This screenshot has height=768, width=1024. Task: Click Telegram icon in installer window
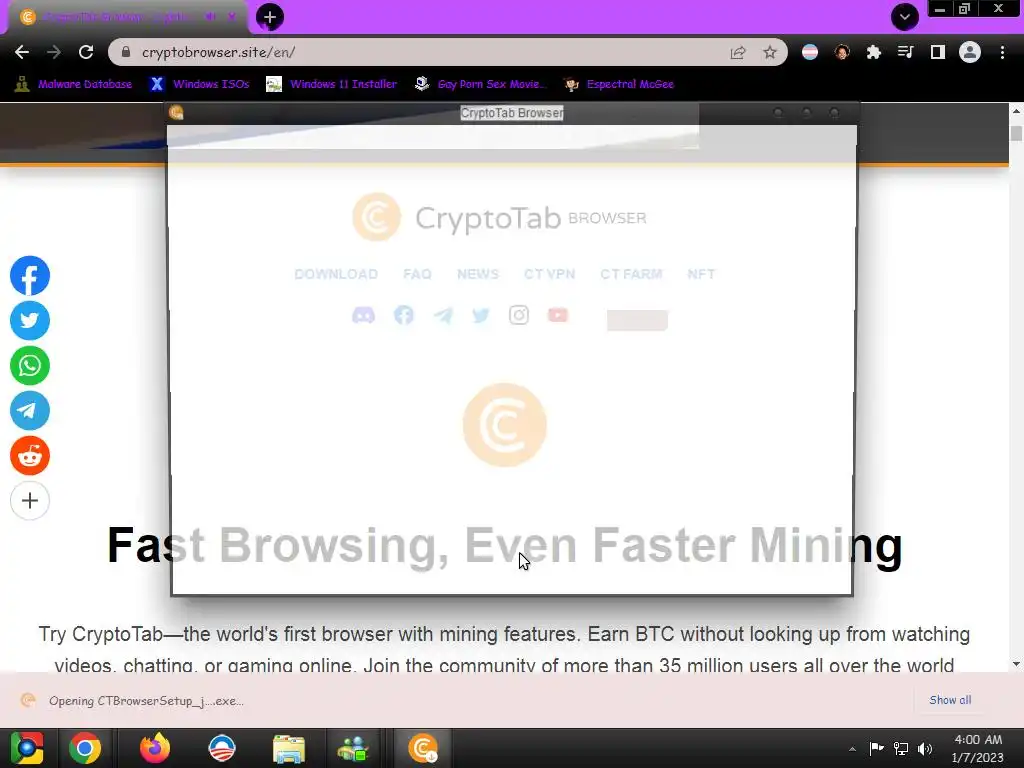coord(443,315)
